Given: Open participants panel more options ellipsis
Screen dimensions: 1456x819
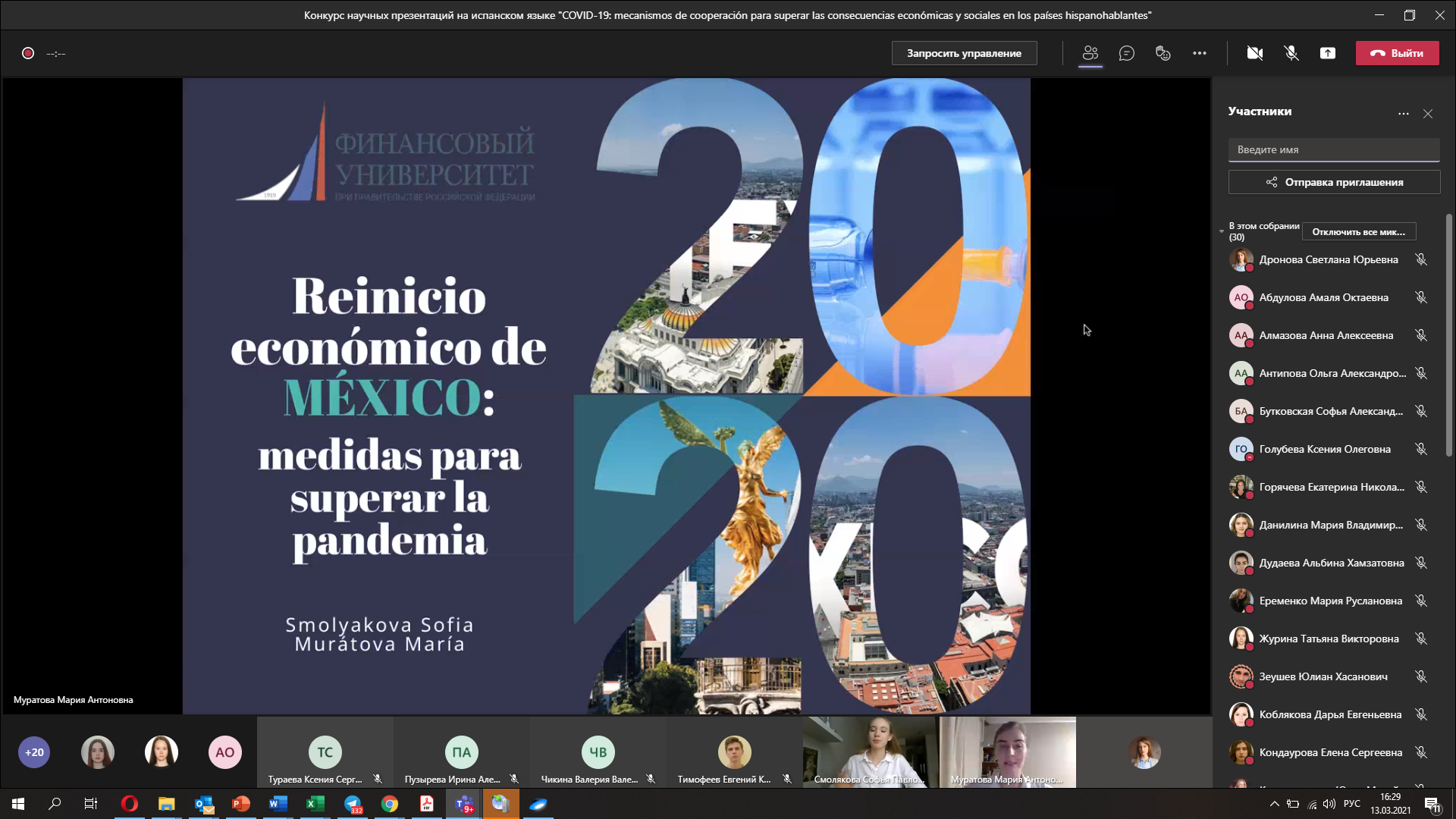Looking at the screenshot, I should (x=1404, y=114).
